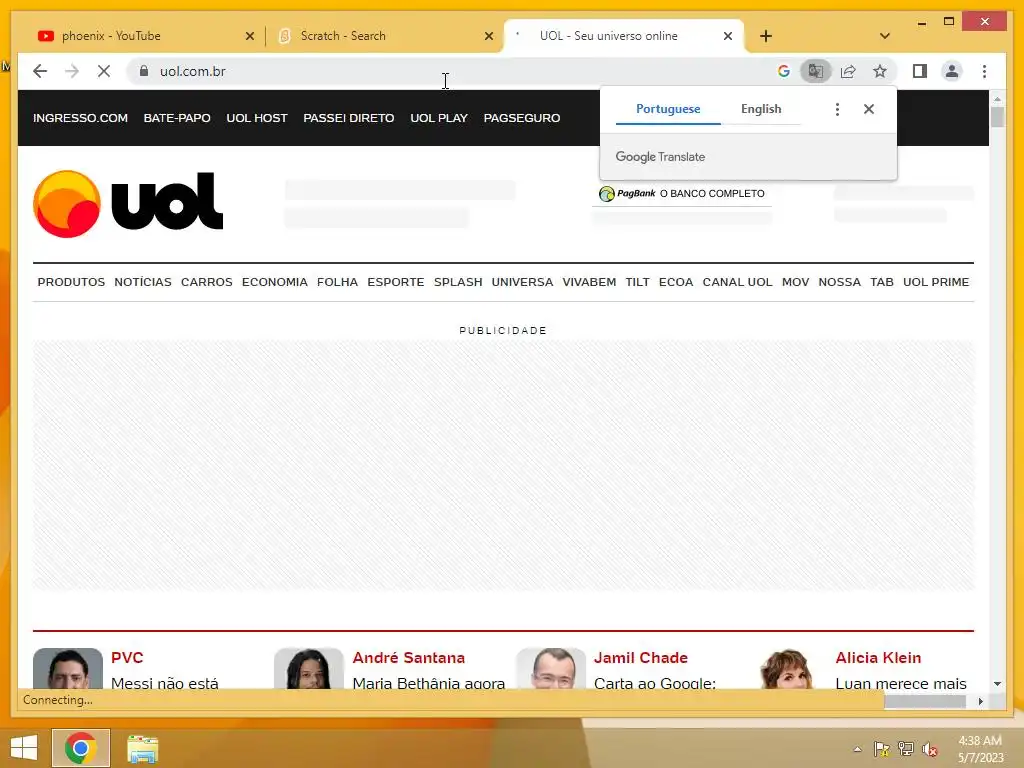Open the PRODUTOS menu item
1024x768 pixels.
point(71,282)
